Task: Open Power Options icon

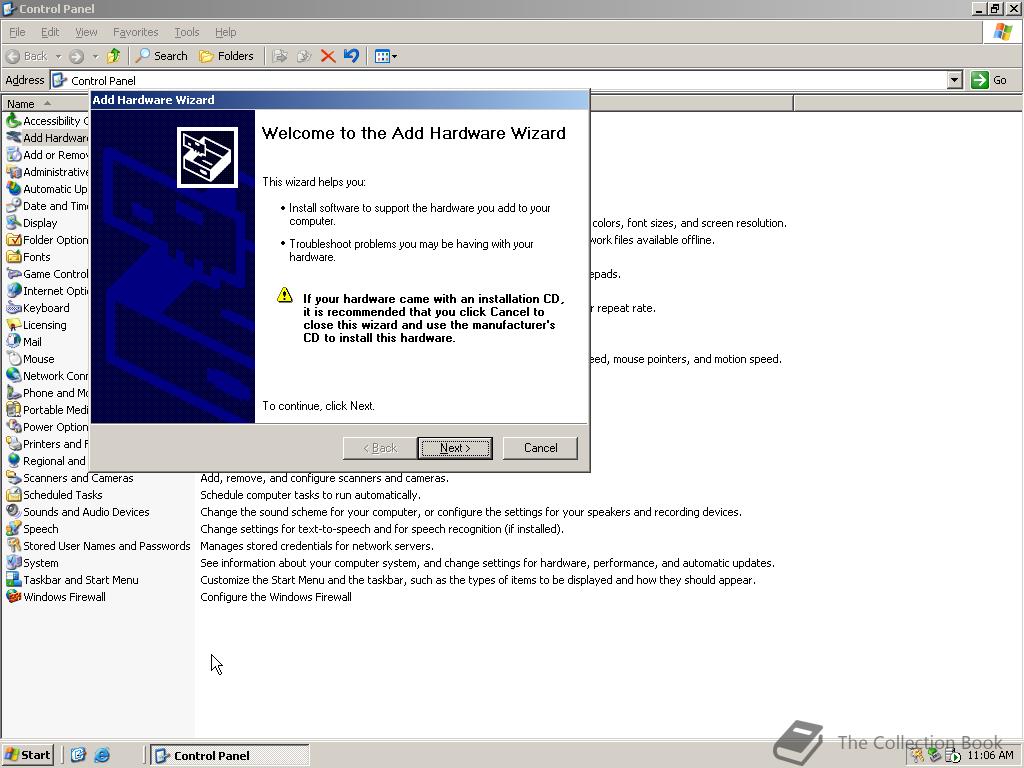Action: pyautogui.click(x=14, y=426)
